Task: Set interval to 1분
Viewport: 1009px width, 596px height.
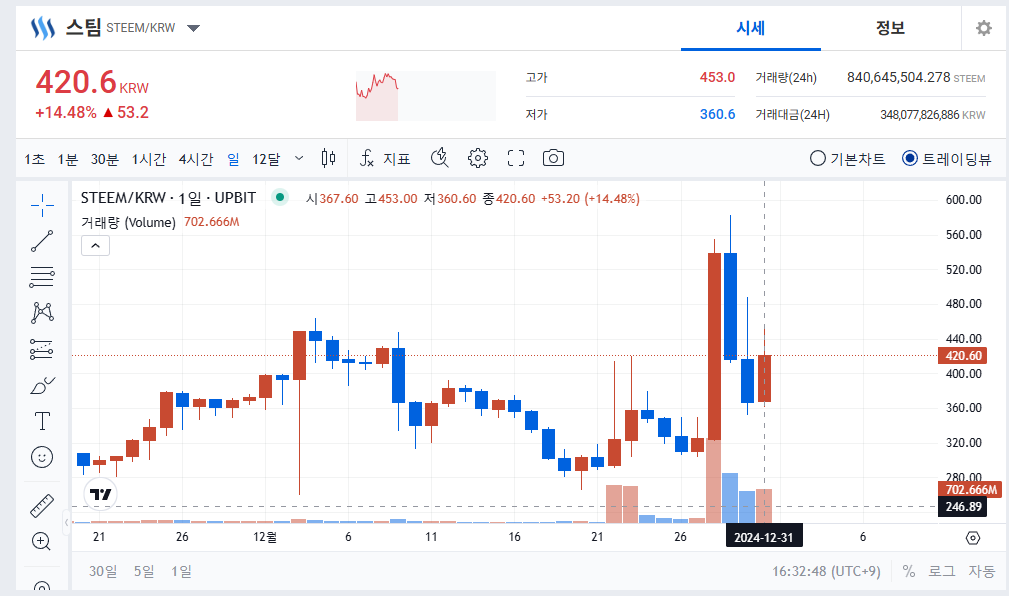Action: pyautogui.click(x=68, y=159)
